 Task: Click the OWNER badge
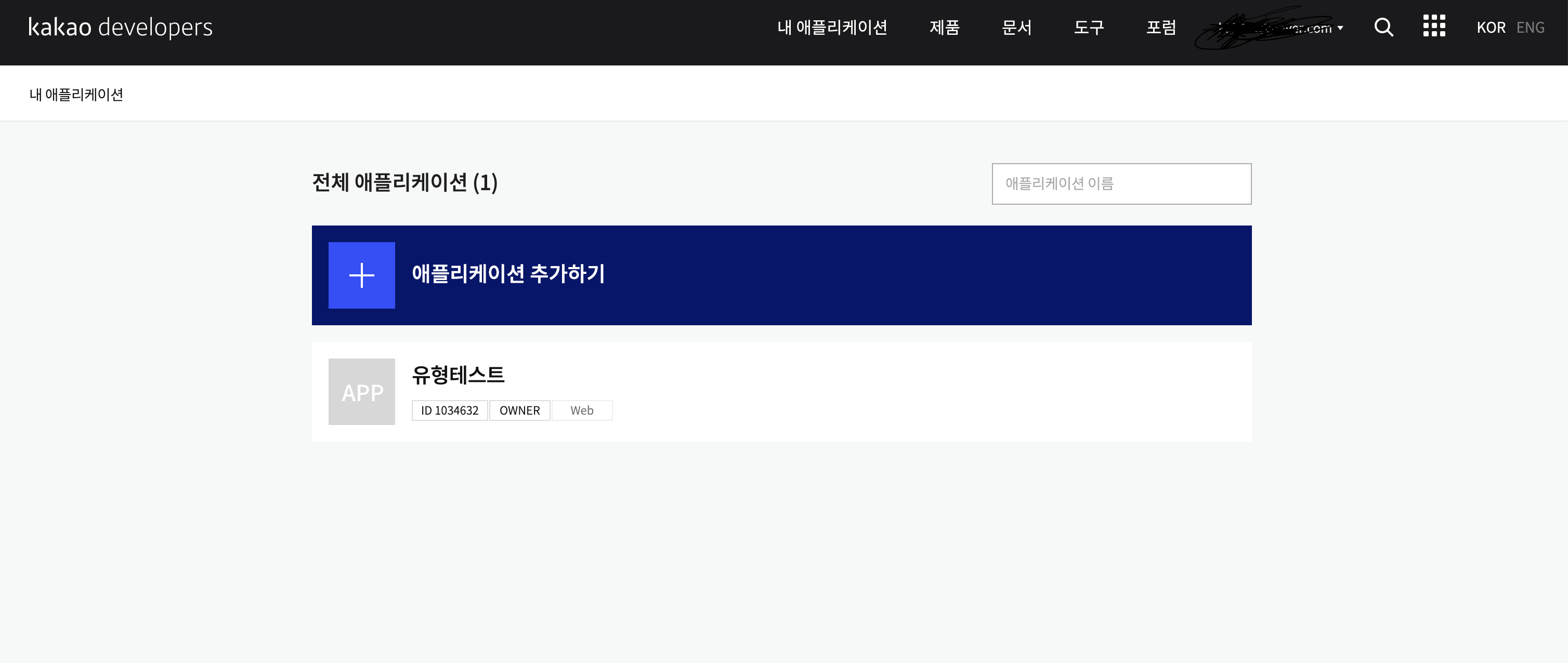click(x=519, y=410)
